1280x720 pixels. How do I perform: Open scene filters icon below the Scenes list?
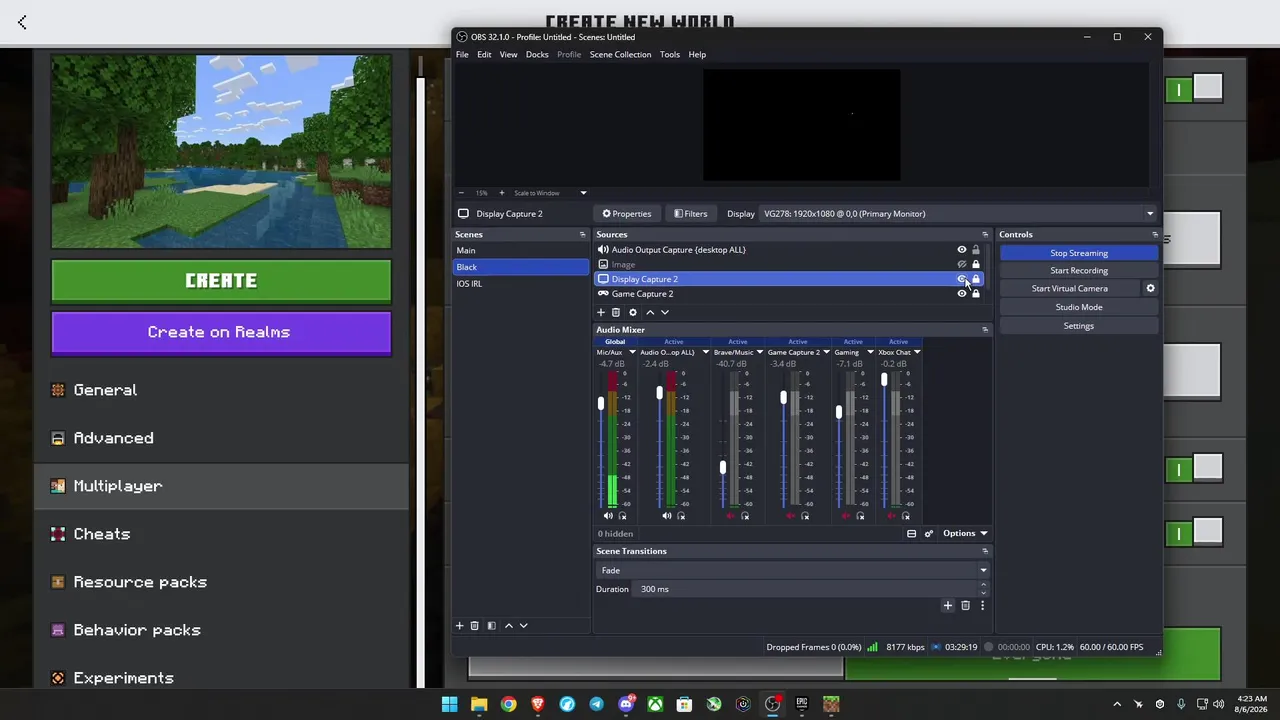(x=491, y=626)
